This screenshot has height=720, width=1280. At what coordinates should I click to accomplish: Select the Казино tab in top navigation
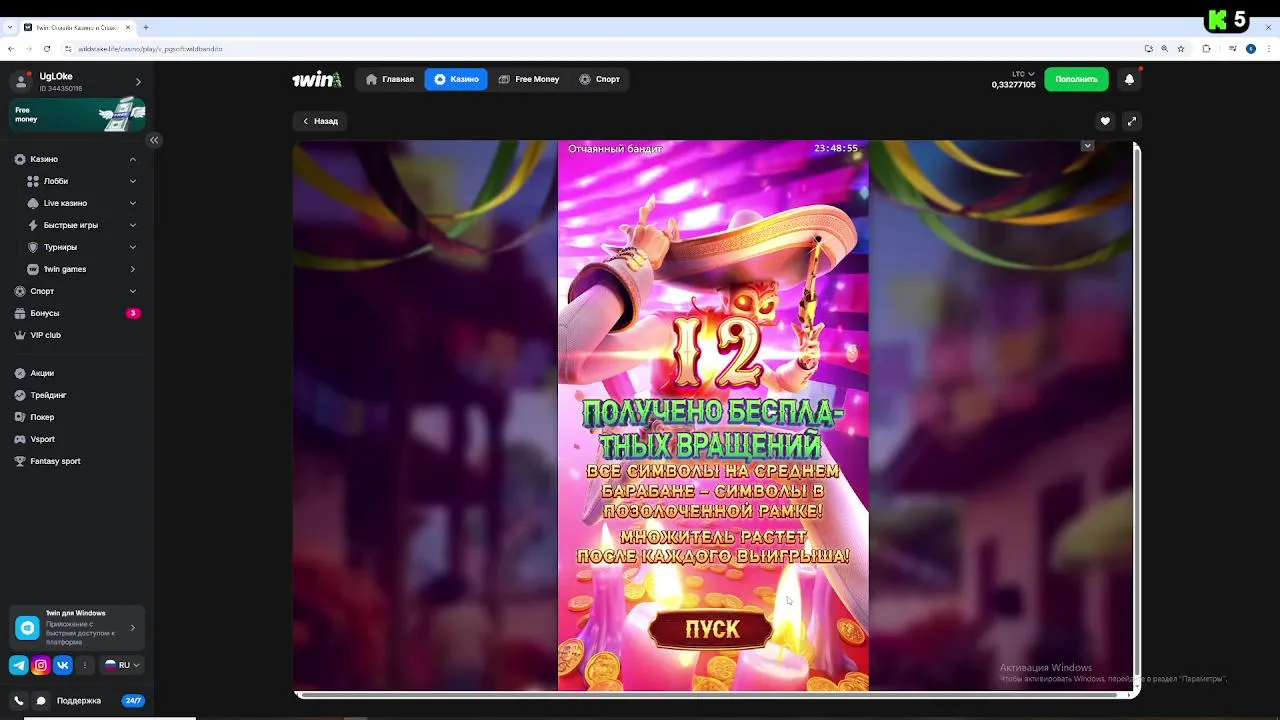click(x=456, y=79)
